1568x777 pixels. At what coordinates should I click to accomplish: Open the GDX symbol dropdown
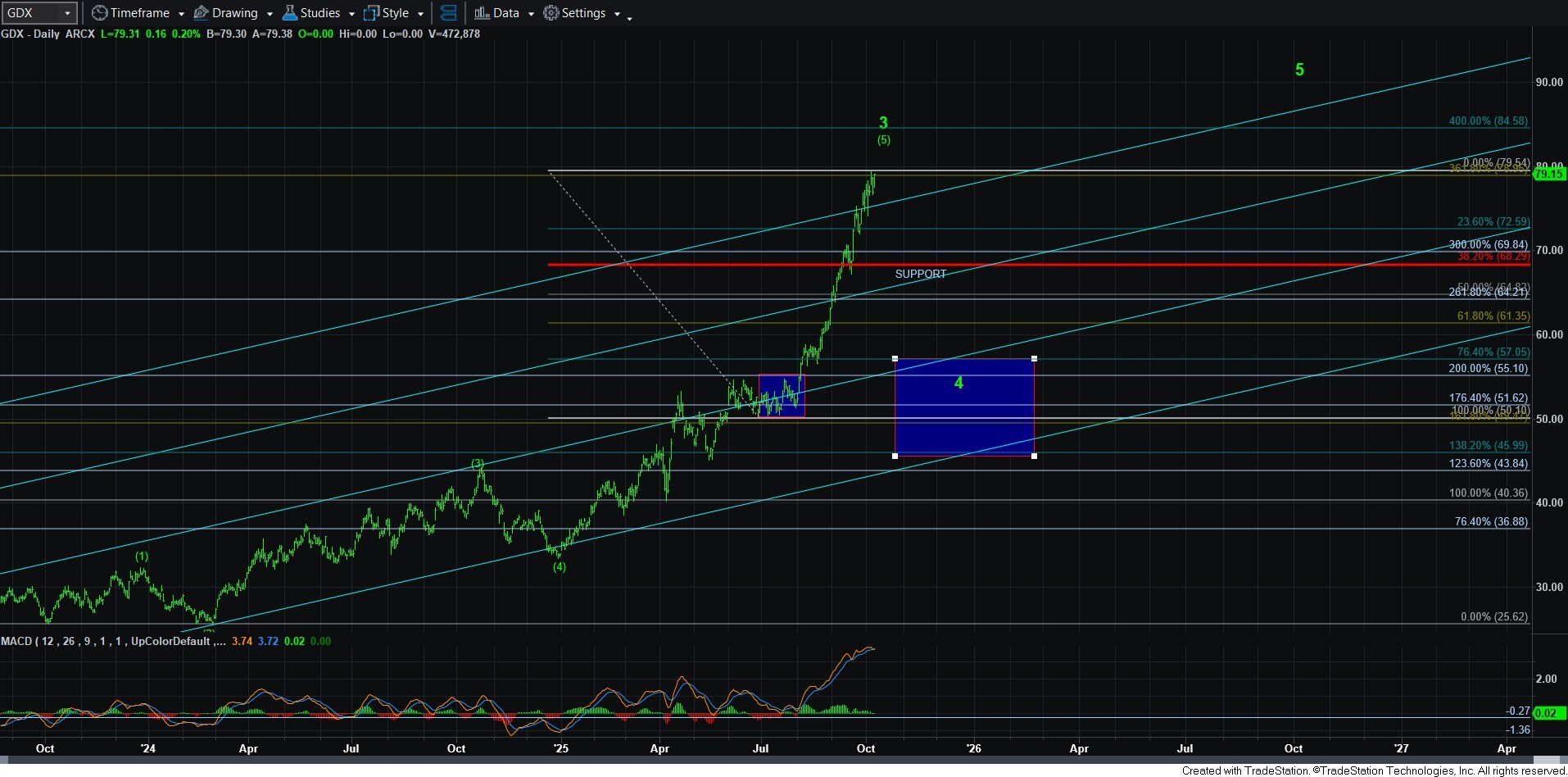tap(68, 13)
